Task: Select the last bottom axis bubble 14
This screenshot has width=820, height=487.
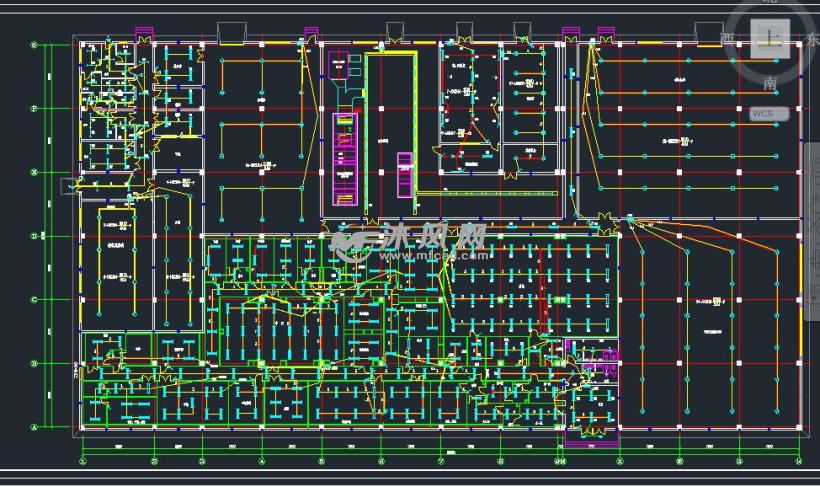Action: coord(799,461)
